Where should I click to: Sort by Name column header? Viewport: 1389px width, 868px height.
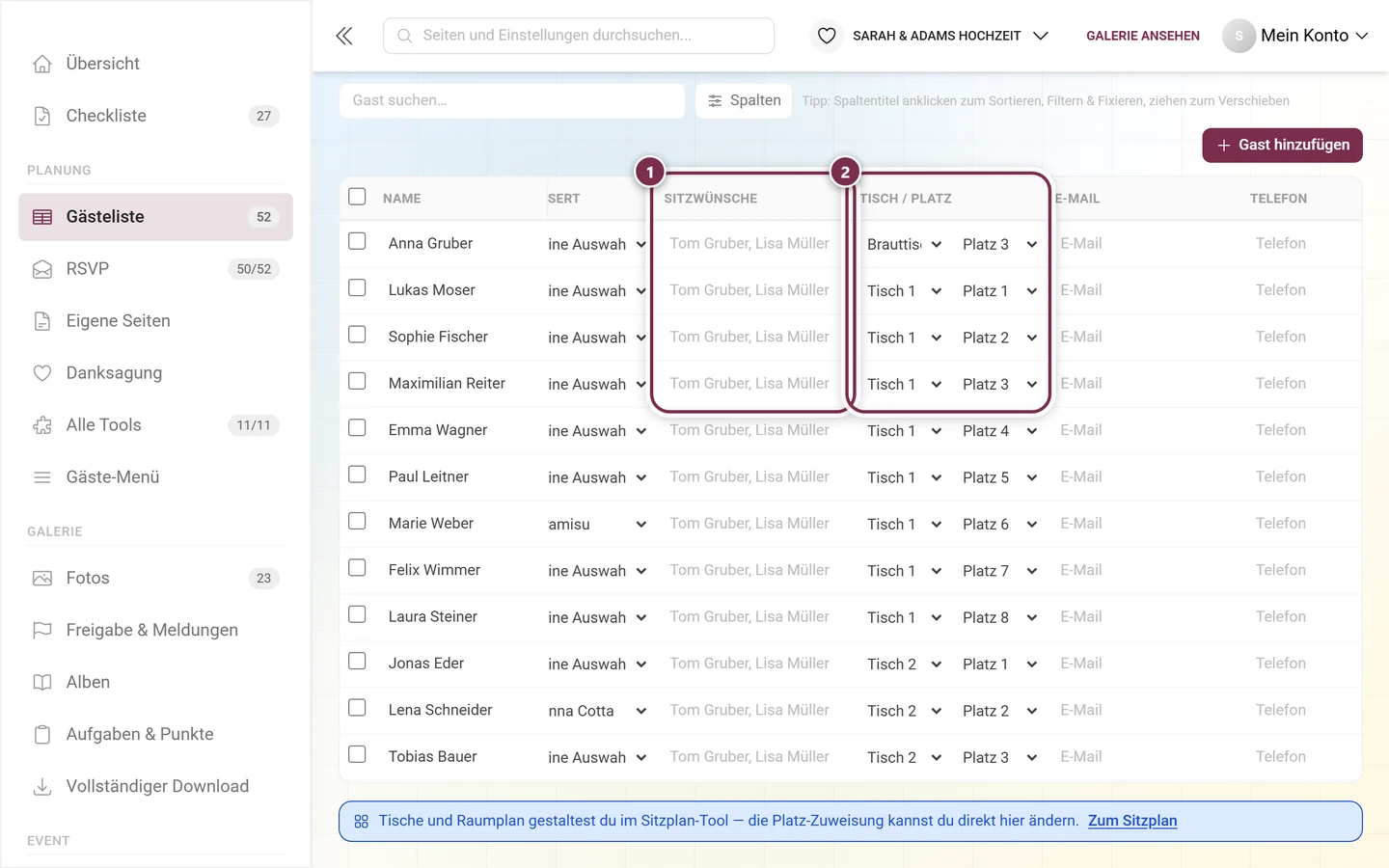tap(402, 199)
